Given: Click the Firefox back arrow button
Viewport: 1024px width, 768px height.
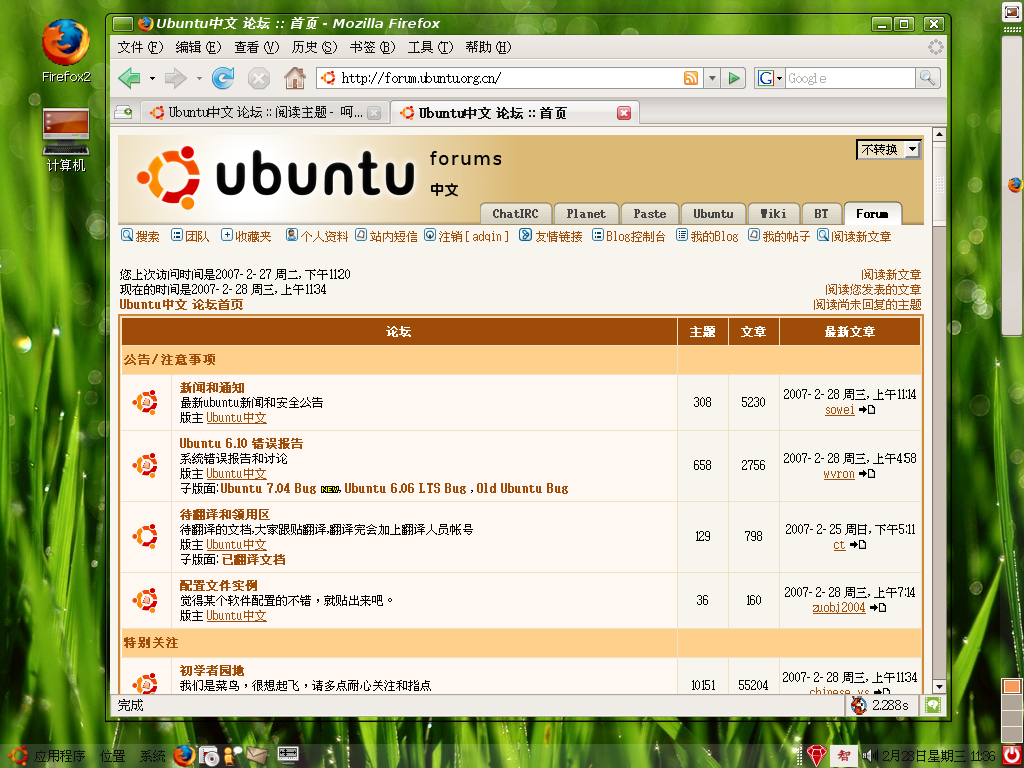Looking at the screenshot, I should (x=130, y=78).
